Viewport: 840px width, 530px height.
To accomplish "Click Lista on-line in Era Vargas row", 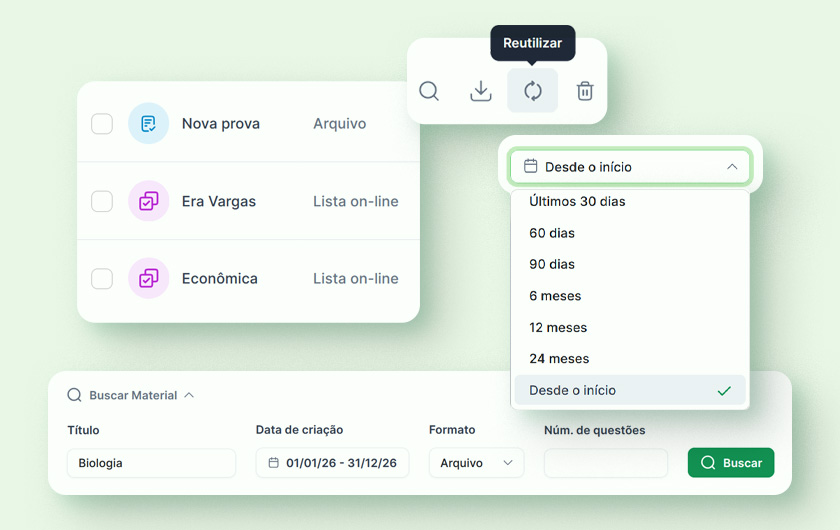I will (x=356, y=201).
